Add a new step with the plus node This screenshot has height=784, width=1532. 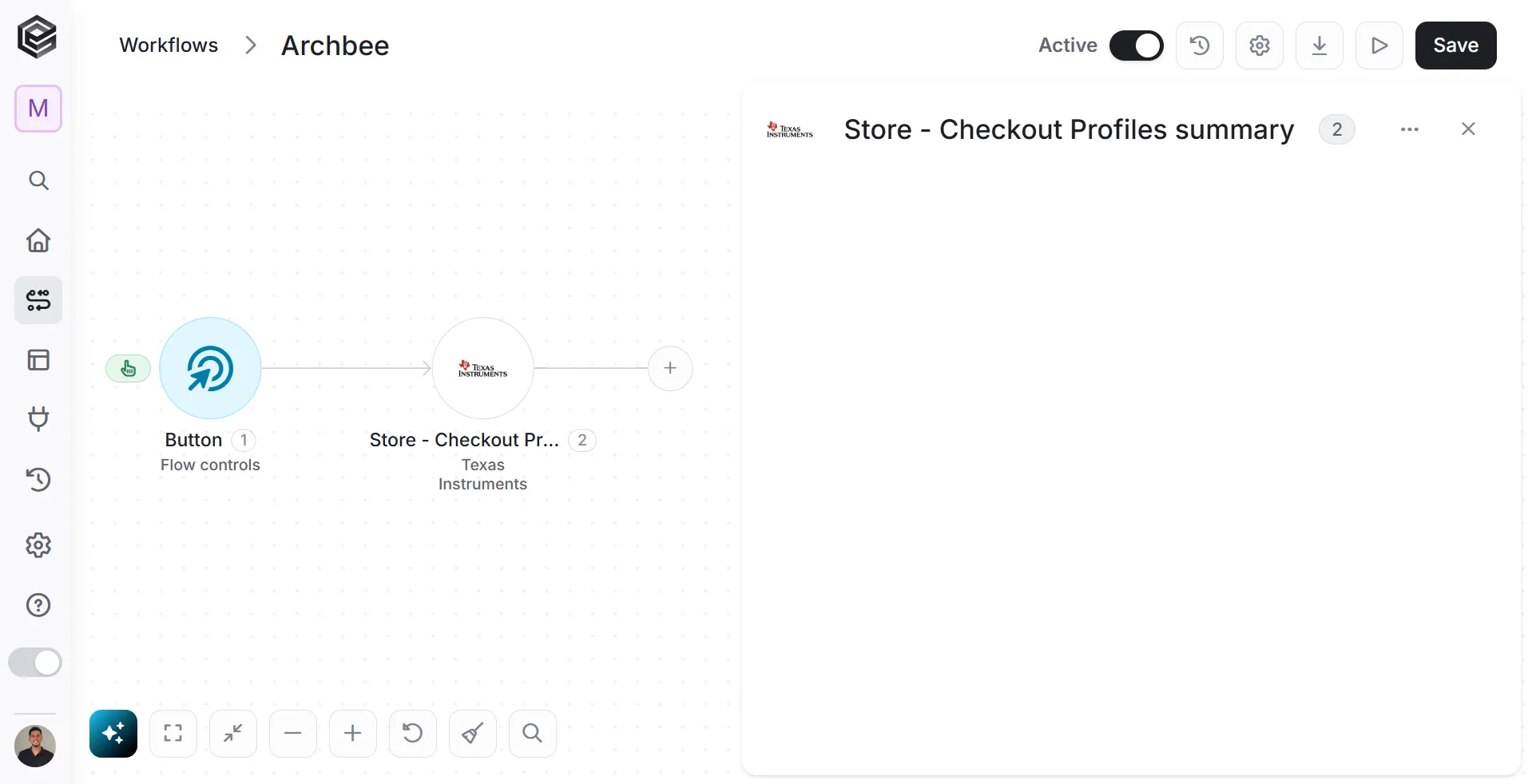click(x=670, y=368)
